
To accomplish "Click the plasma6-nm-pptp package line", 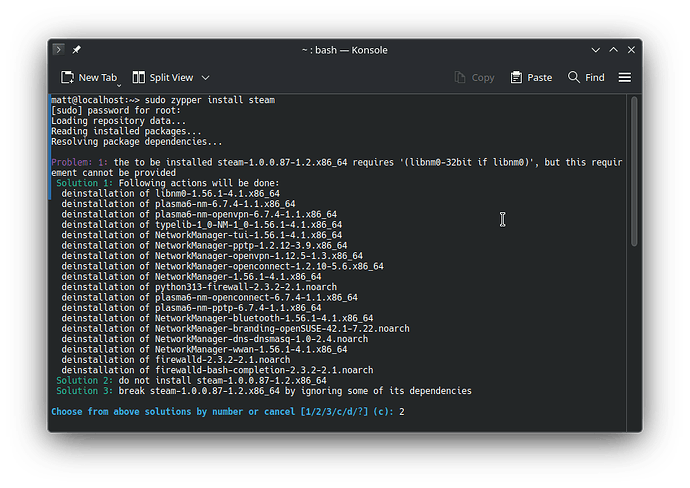I will click(x=191, y=308).
